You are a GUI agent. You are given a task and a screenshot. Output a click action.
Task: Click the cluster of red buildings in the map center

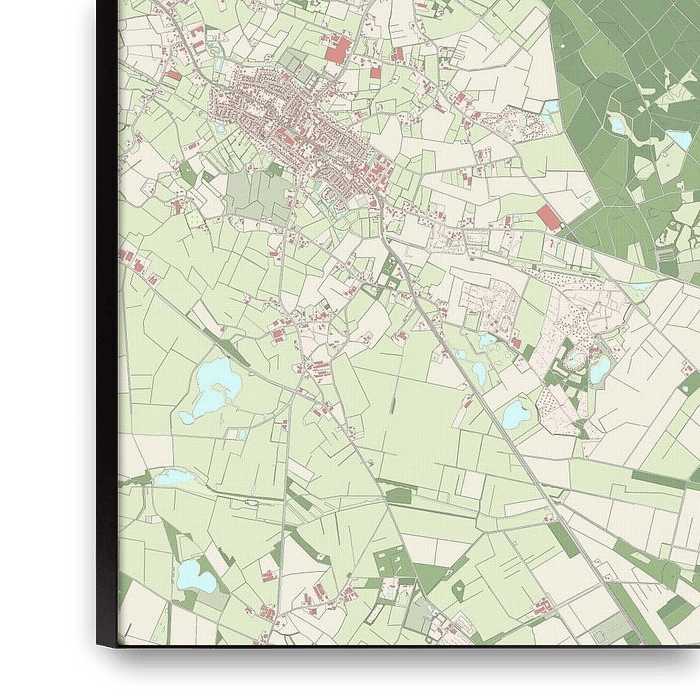[315, 368]
